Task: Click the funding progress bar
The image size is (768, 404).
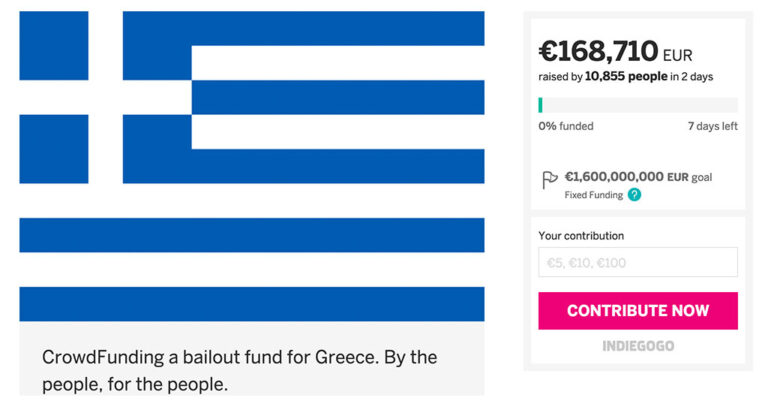Action: tap(638, 105)
